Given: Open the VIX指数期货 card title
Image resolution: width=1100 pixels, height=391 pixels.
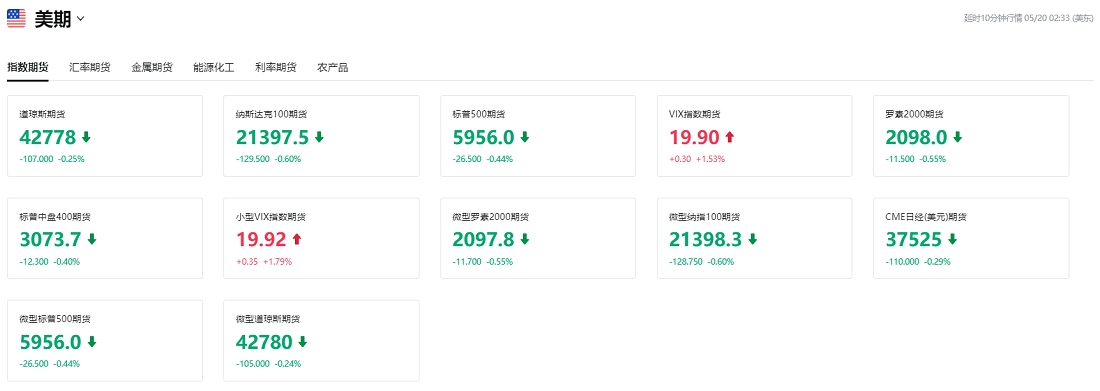Looking at the screenshot, I should (695, 114).
